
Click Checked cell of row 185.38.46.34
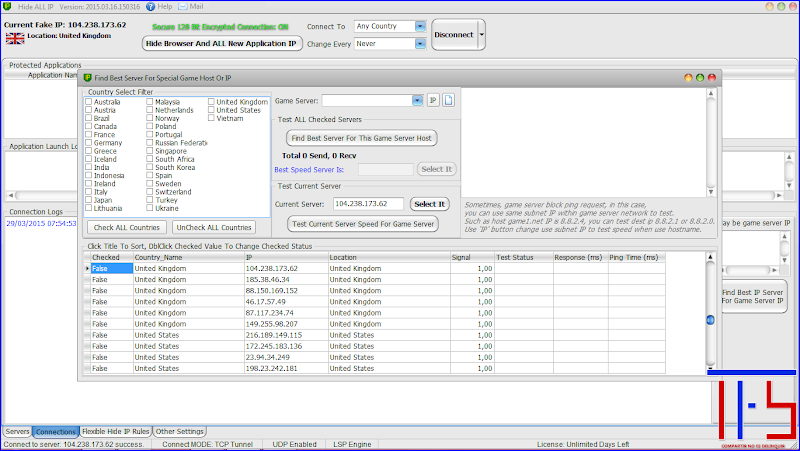point(112,280)
